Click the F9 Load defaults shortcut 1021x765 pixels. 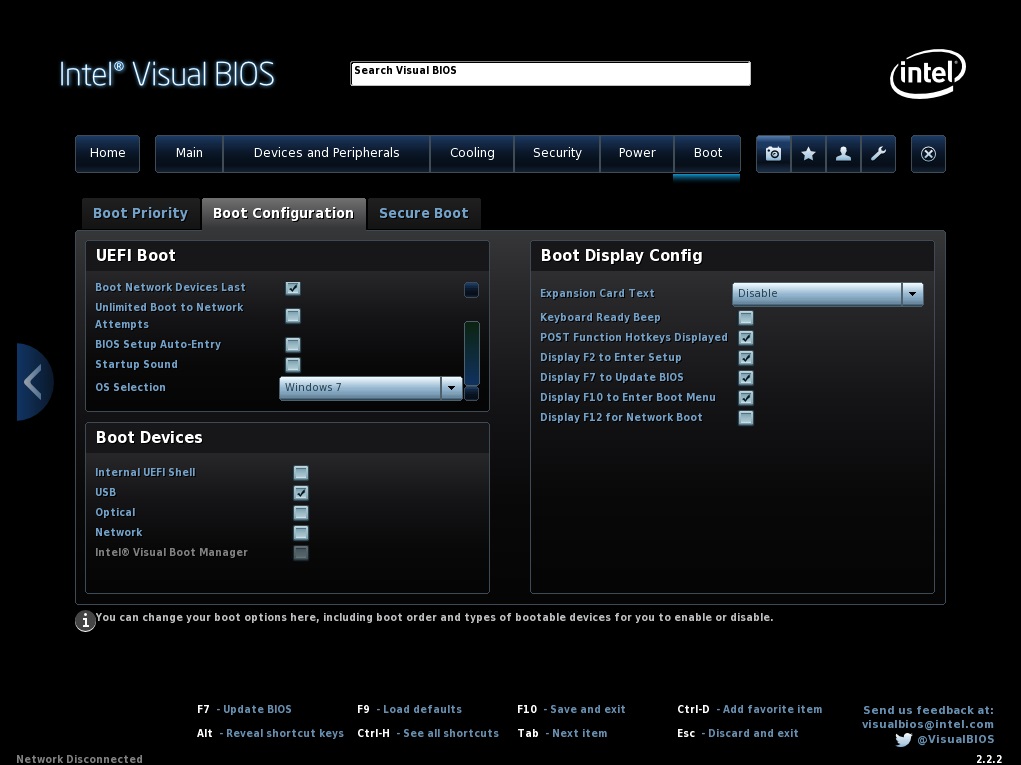(x=410, y=710)
